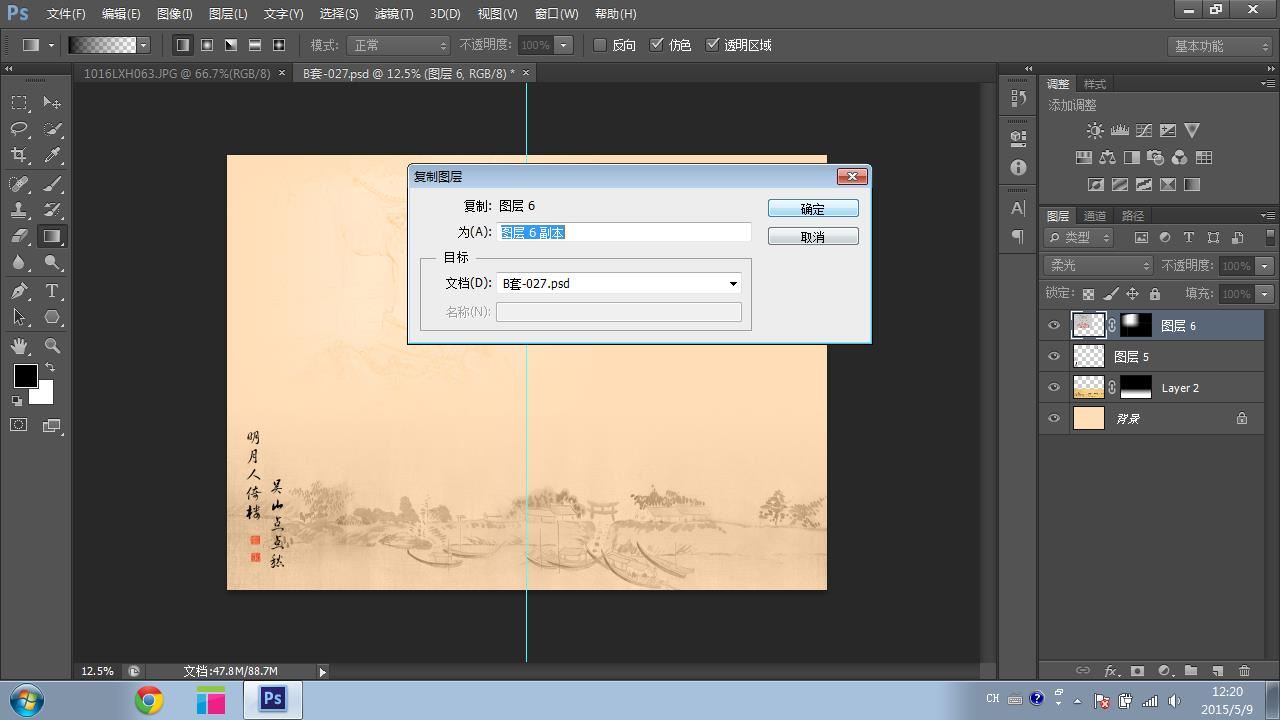This screenshot has width=1280, height=720.
Task: Toggle lock transparent pixels
Action: (1088, 294)
